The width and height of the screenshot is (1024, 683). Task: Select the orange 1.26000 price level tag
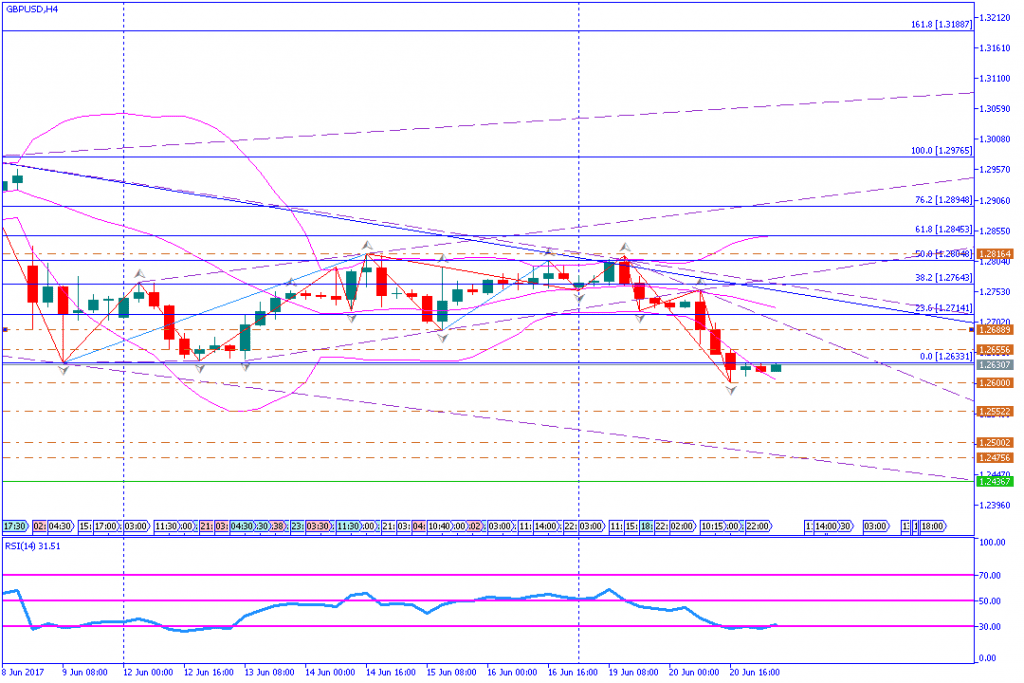coord(995,383)
